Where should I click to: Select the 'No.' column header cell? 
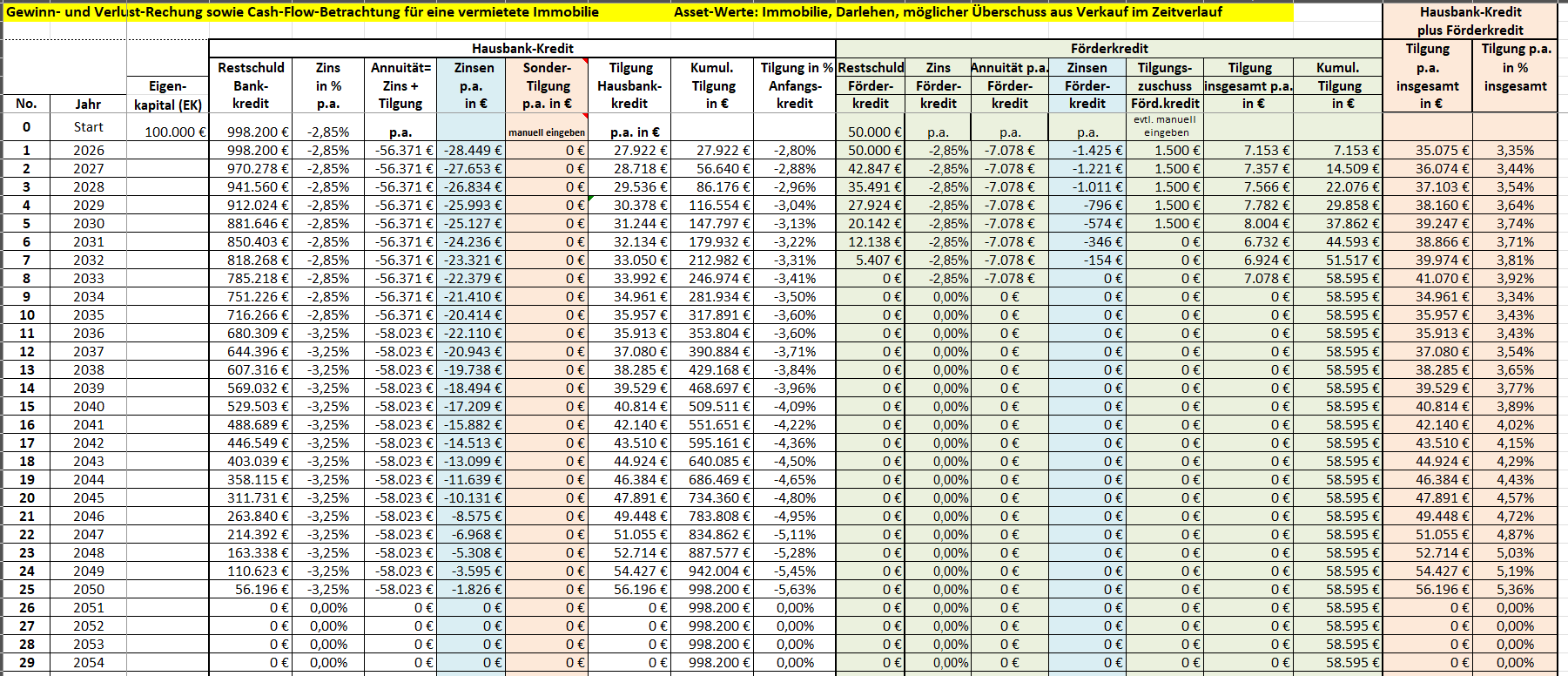click(26, 104)
